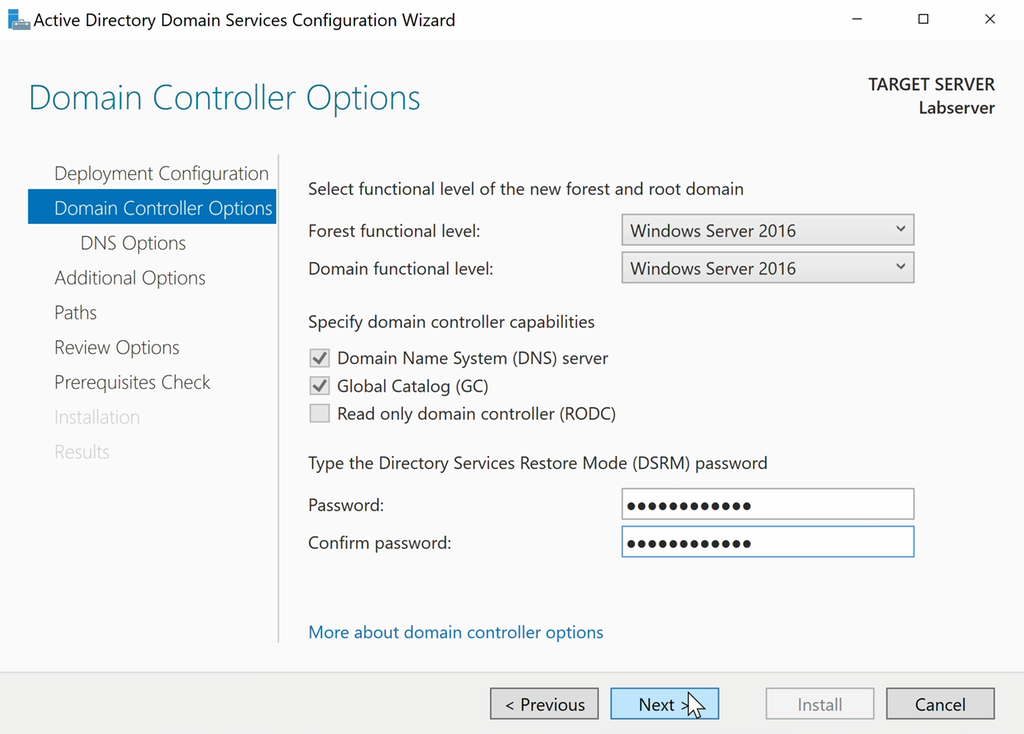Focus the DSRM Password field
Image resolution: width=1024 pixels, height=734 pixels.
(767, 505)
